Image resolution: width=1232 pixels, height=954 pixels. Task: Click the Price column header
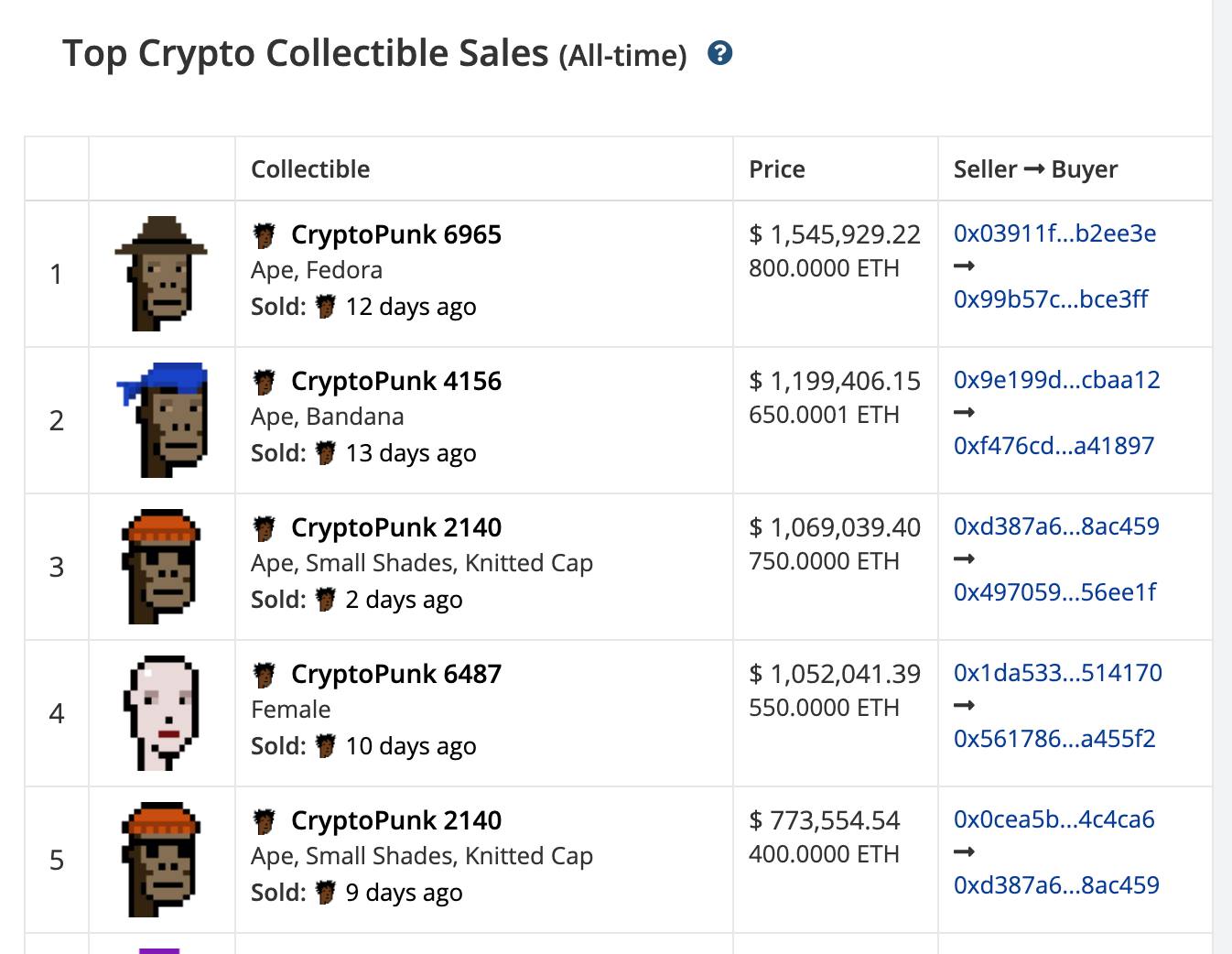click(x=777, y=169)
